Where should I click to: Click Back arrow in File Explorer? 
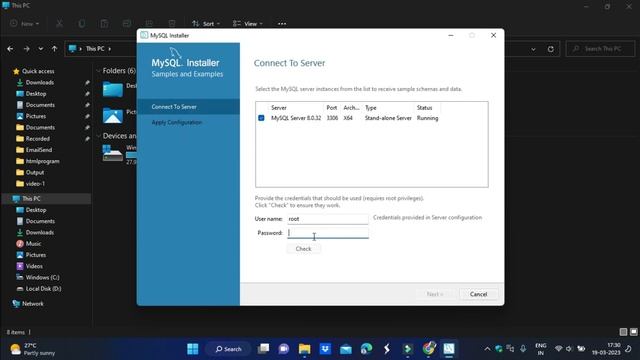coord(10,49)
